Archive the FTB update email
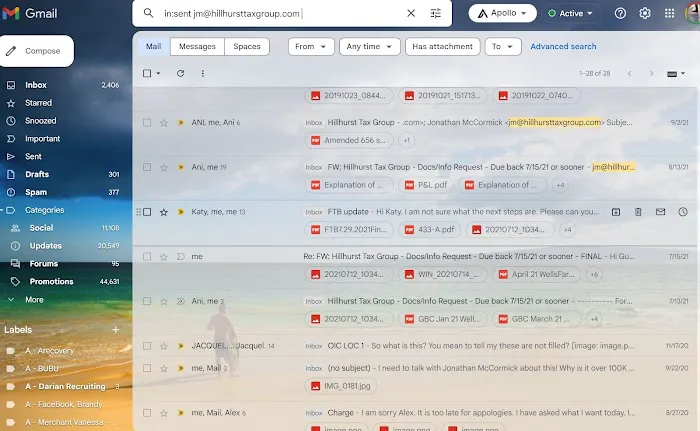This screenshot has width=700, height=431. (616, 212)
